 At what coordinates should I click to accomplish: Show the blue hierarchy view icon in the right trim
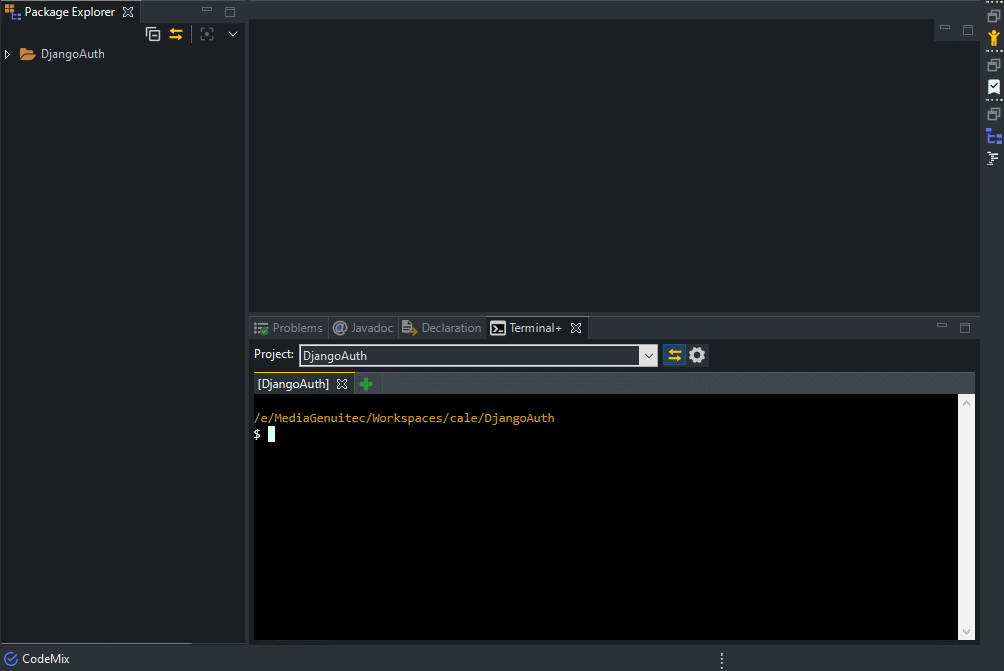(993, 137)
